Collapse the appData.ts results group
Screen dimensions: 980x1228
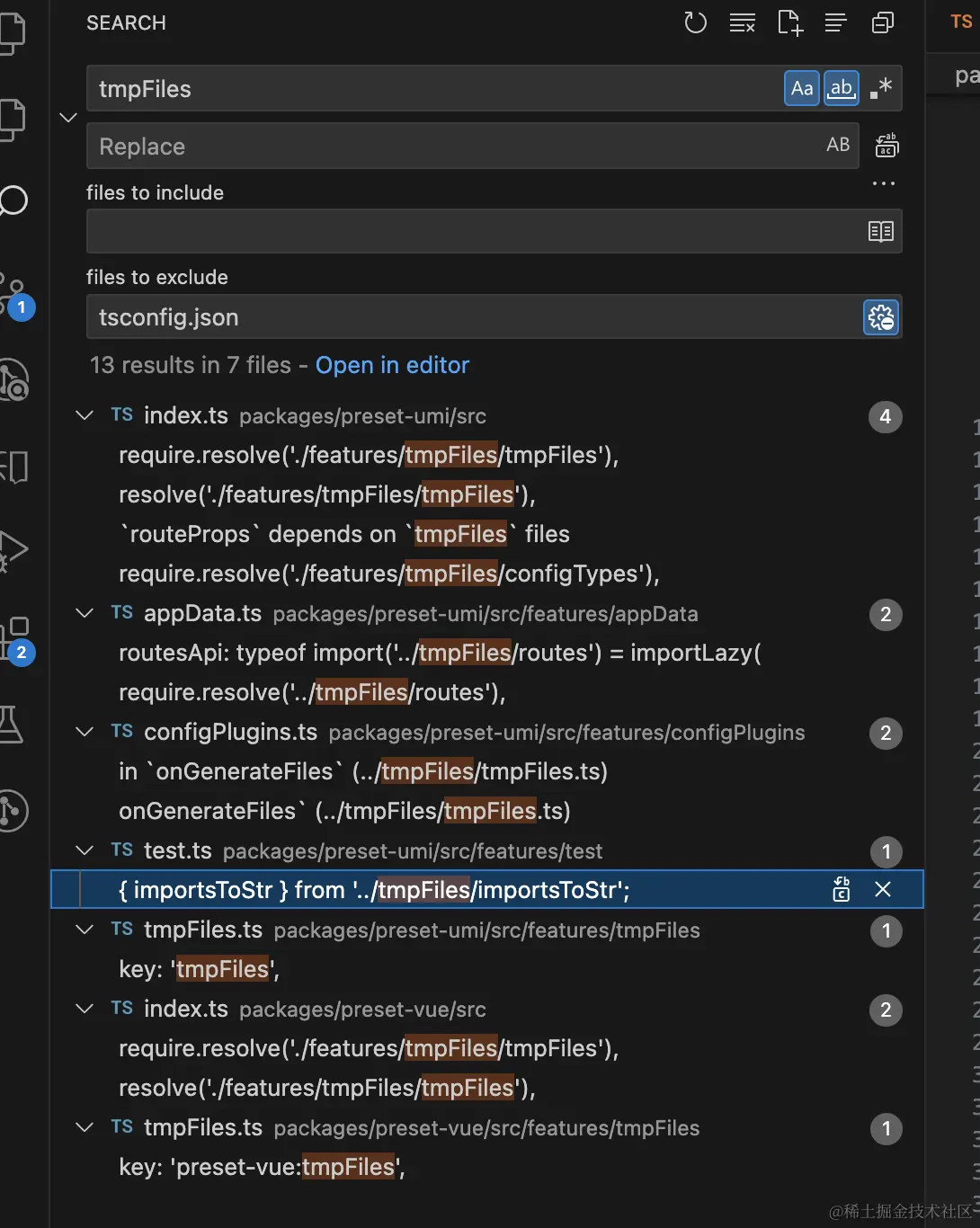pos(85,613)
